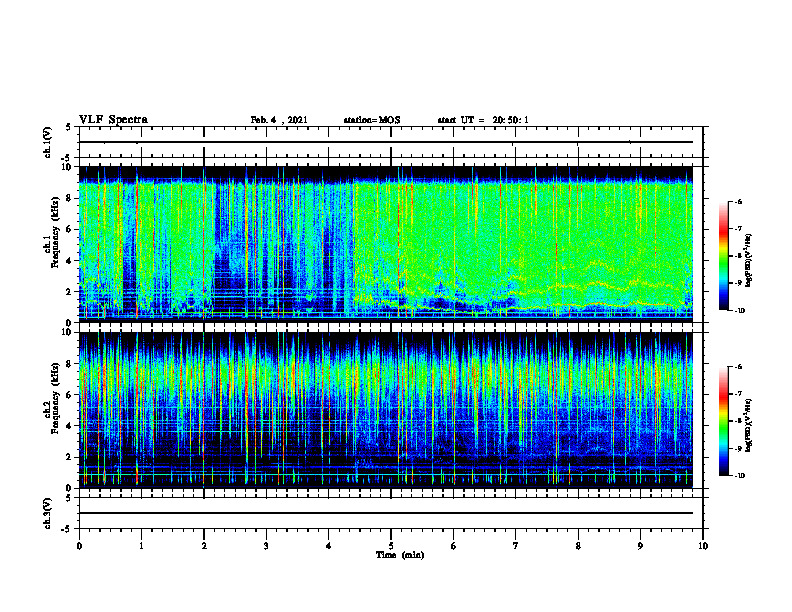Click the "-10" label on lower color scale
The height and width of the screenshot is (612, 792).
pyautogui.click(x=739, y=476)
